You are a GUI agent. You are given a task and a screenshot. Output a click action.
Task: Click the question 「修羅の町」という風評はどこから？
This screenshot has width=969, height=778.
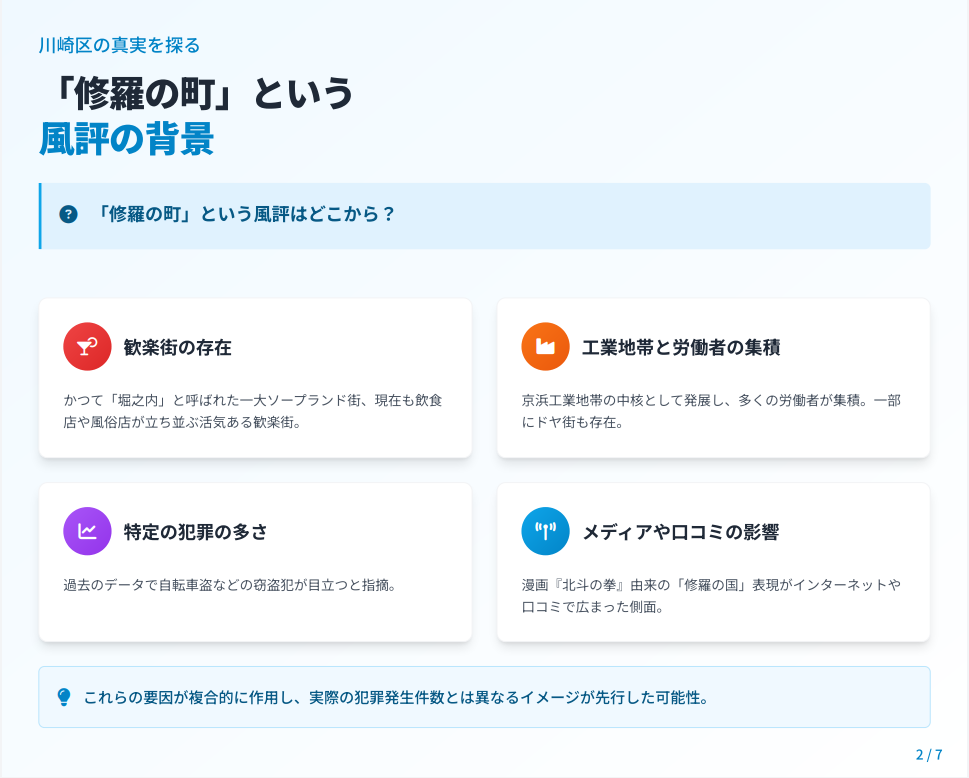tap(245, 214)
